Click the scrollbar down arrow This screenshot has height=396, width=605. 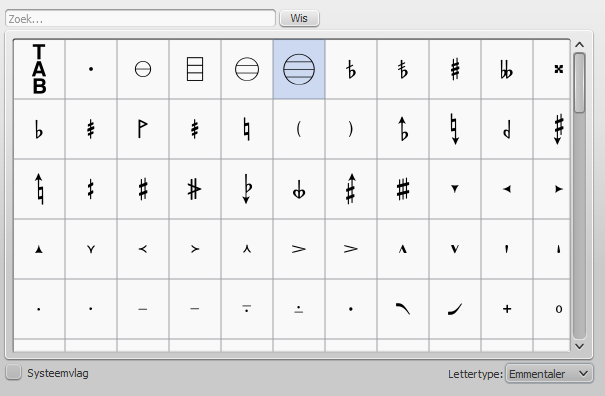(x=579, y=346)
